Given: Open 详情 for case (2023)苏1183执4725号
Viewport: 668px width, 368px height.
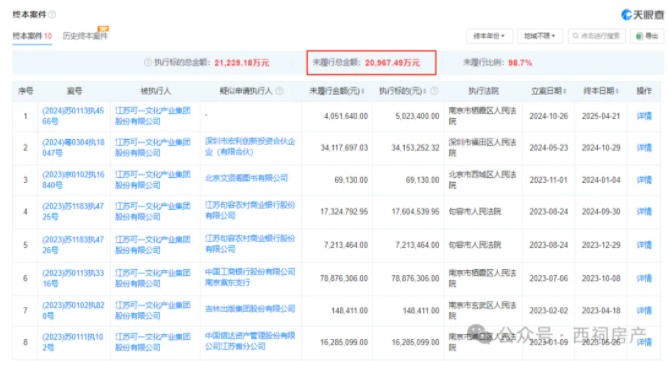Looking at the screenshot, I should click(644, 212).
